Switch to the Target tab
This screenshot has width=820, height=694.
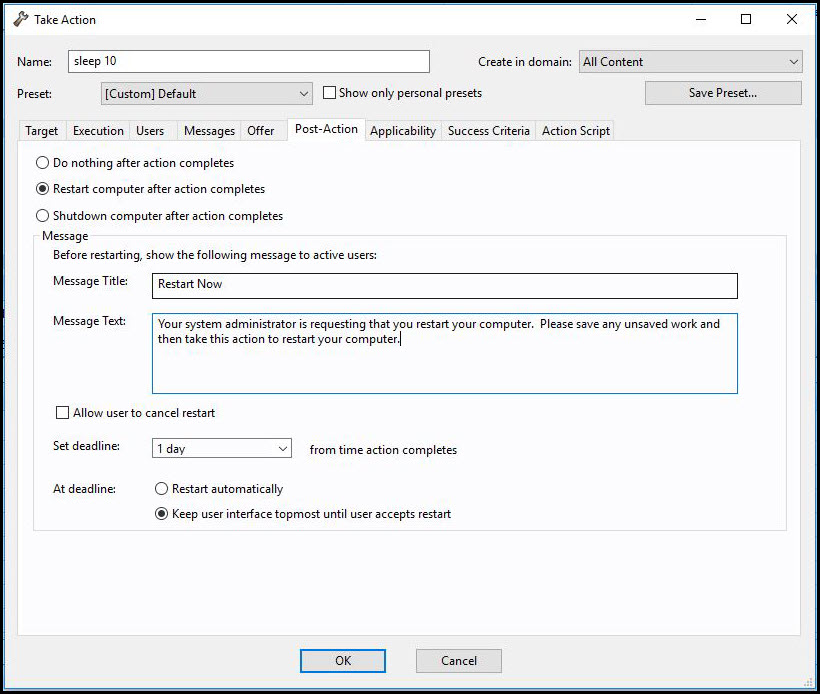point(42,131)
